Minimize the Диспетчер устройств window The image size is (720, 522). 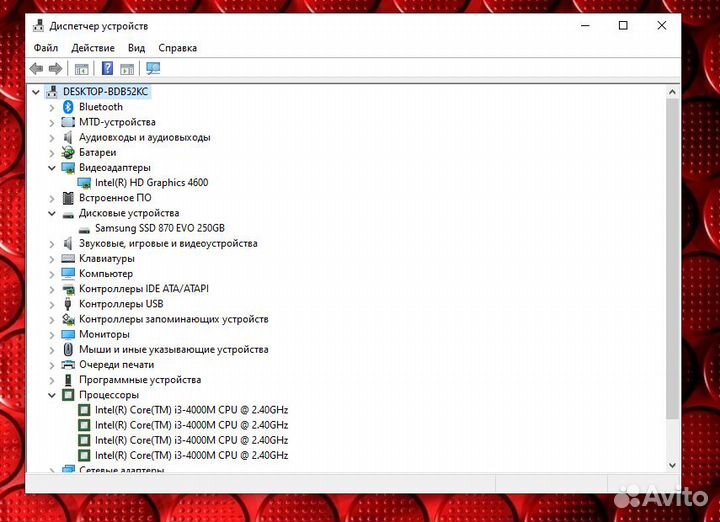(585, 26)
